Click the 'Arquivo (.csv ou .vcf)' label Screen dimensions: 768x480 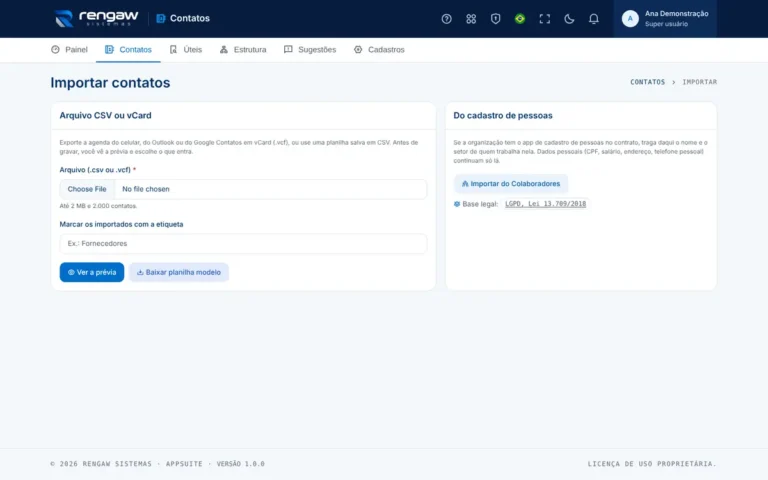95,170
